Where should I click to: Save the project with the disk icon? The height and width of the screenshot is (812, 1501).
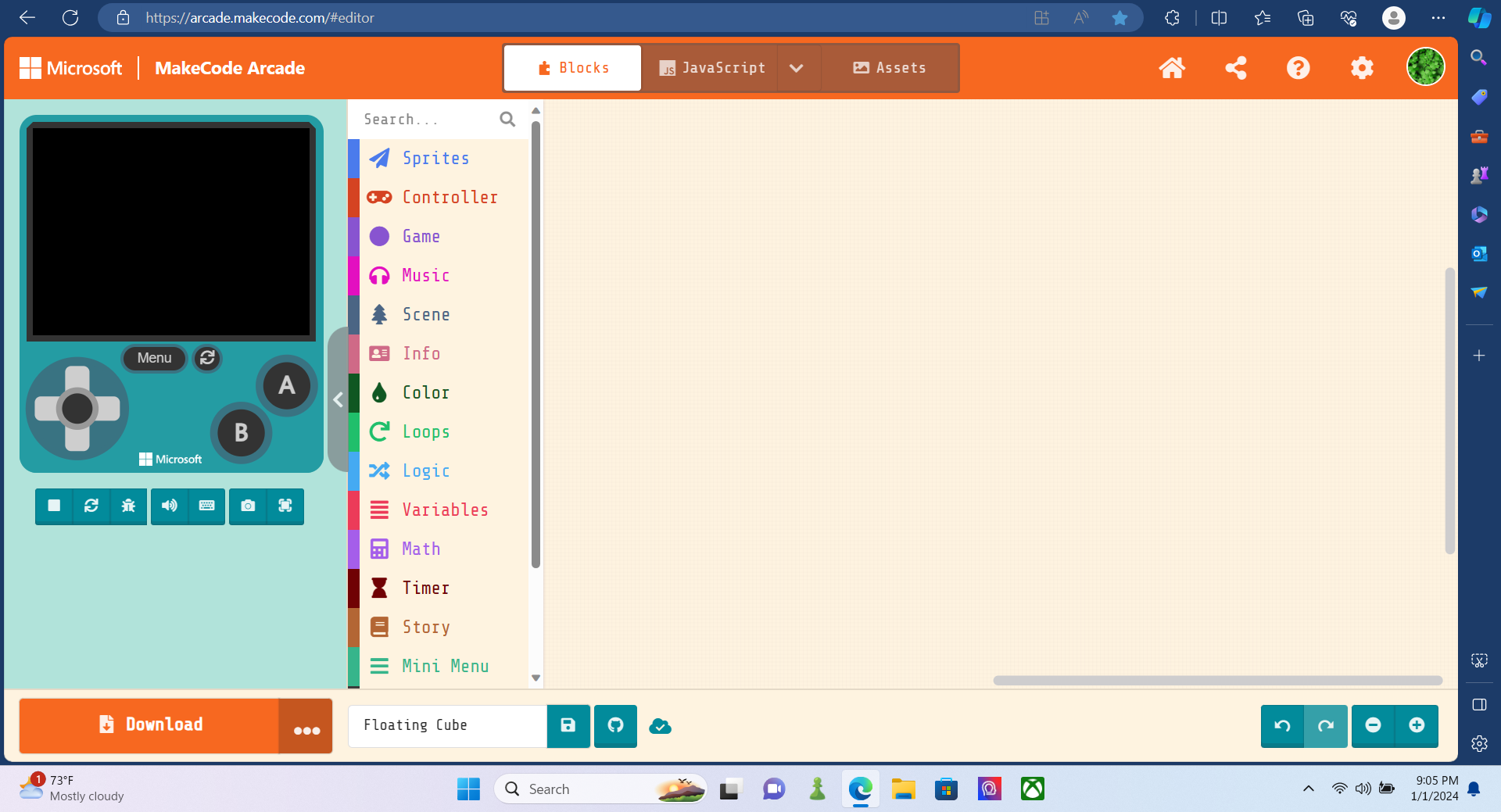[568, 726]
